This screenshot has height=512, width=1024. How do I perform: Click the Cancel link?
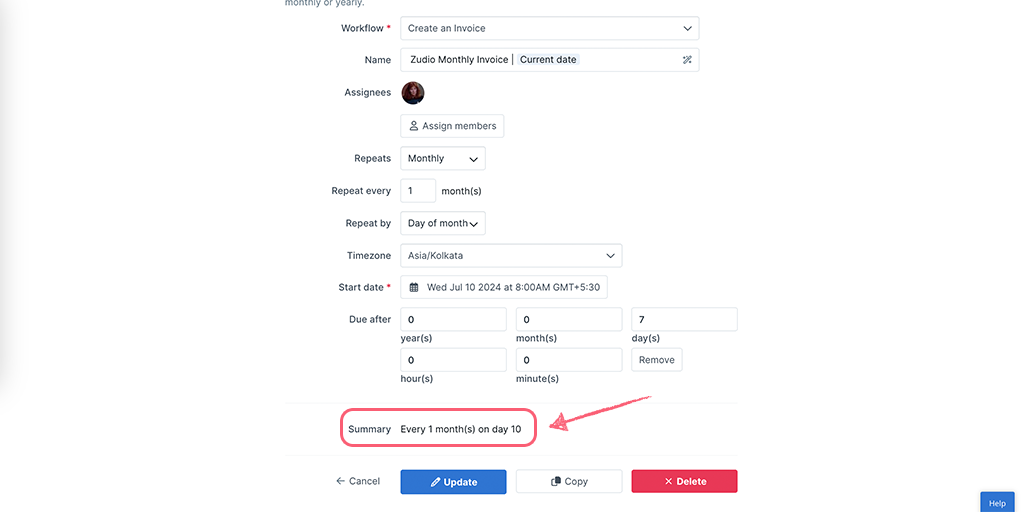[358, 481]
